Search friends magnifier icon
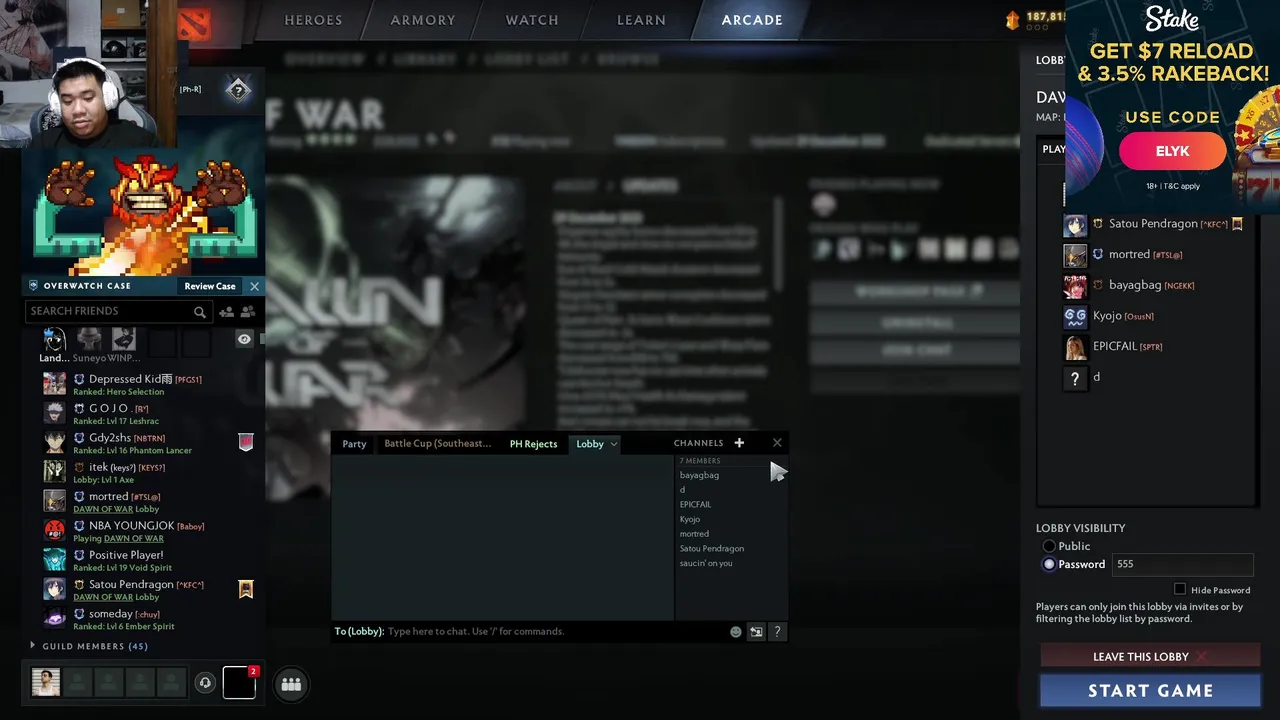Screen dimensions: 1280x720 (x=200, y=312)
